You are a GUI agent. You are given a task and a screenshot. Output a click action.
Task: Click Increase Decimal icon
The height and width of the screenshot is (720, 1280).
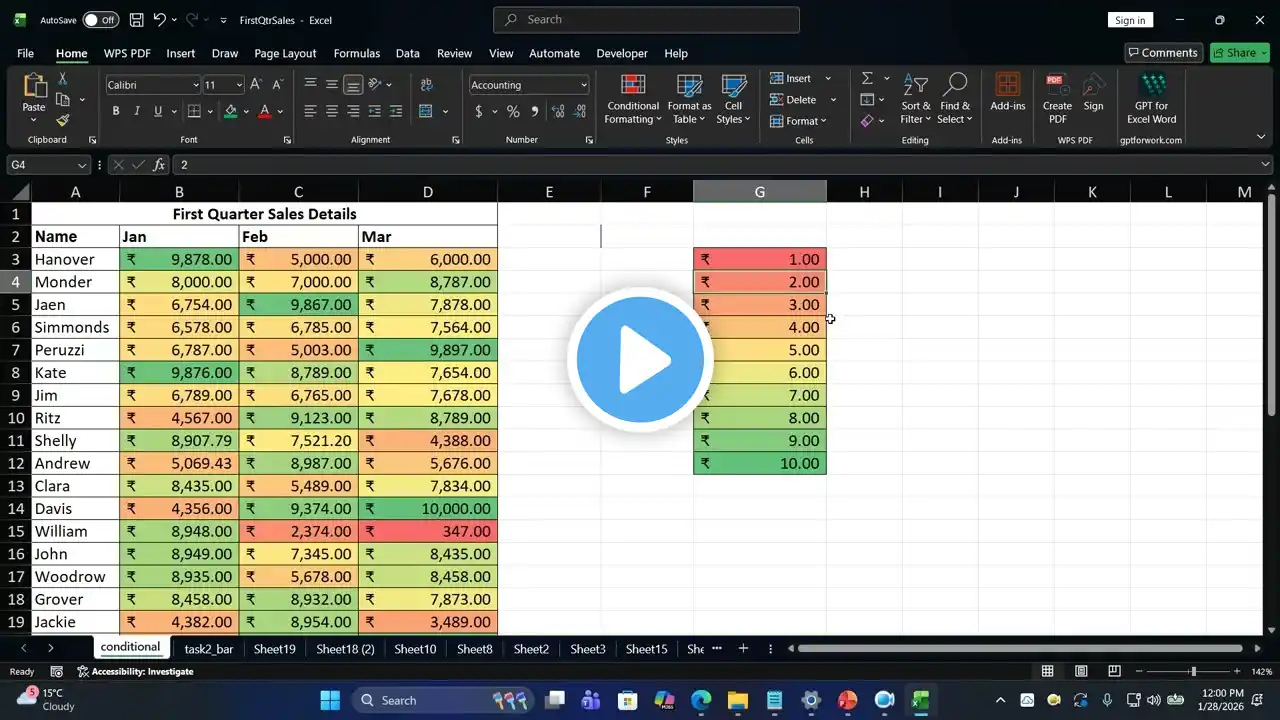tap(556, 111)
